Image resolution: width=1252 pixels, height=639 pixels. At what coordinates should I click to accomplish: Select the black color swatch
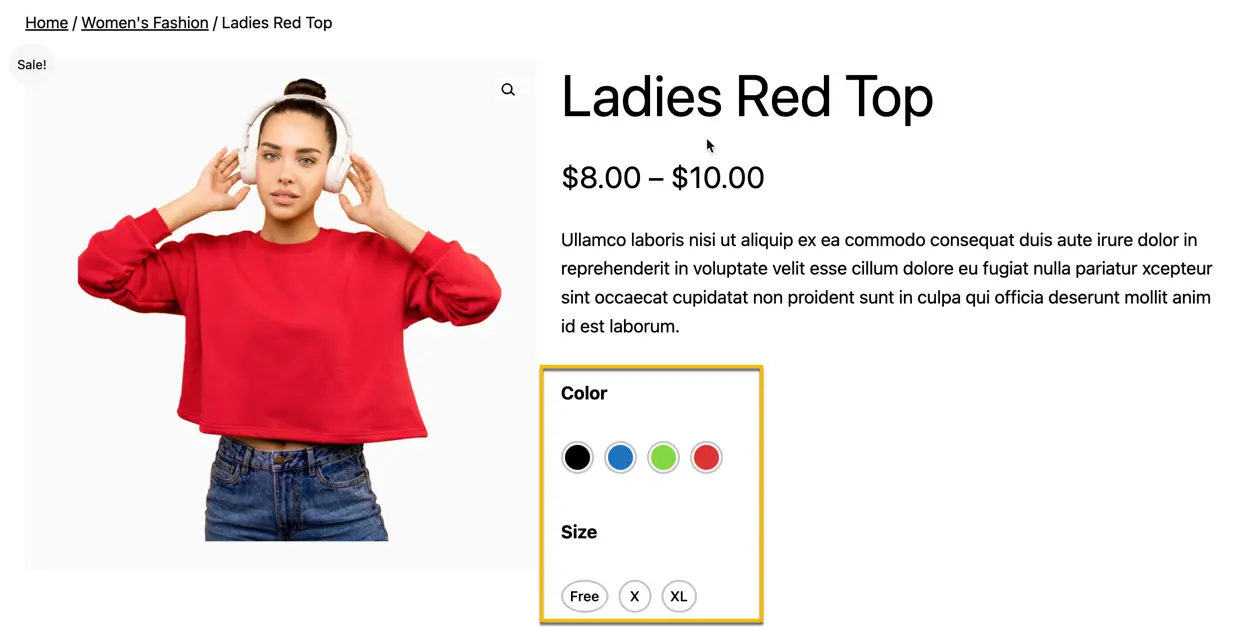(x=577, y=458)
